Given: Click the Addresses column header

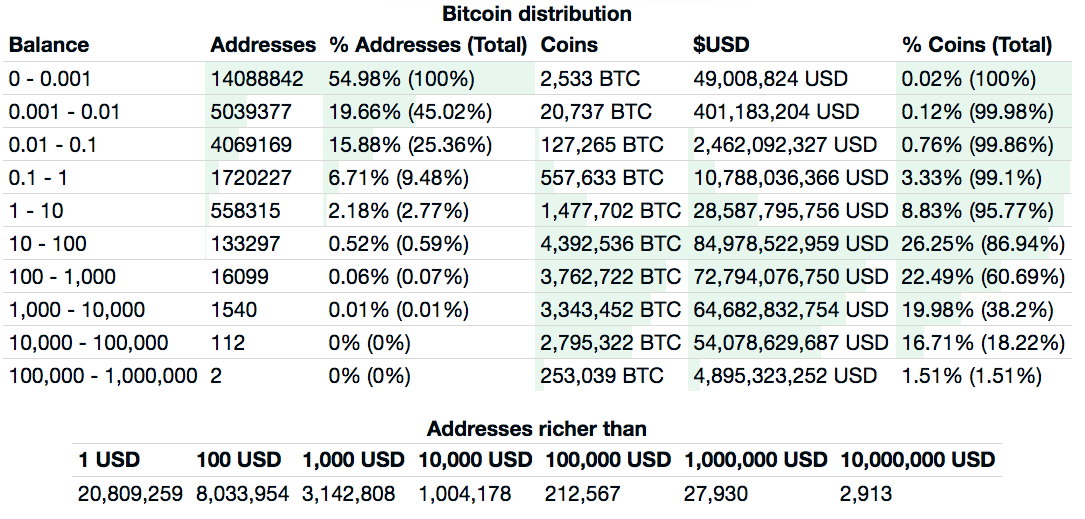Looking at the screenshot, I should (263, 45).
